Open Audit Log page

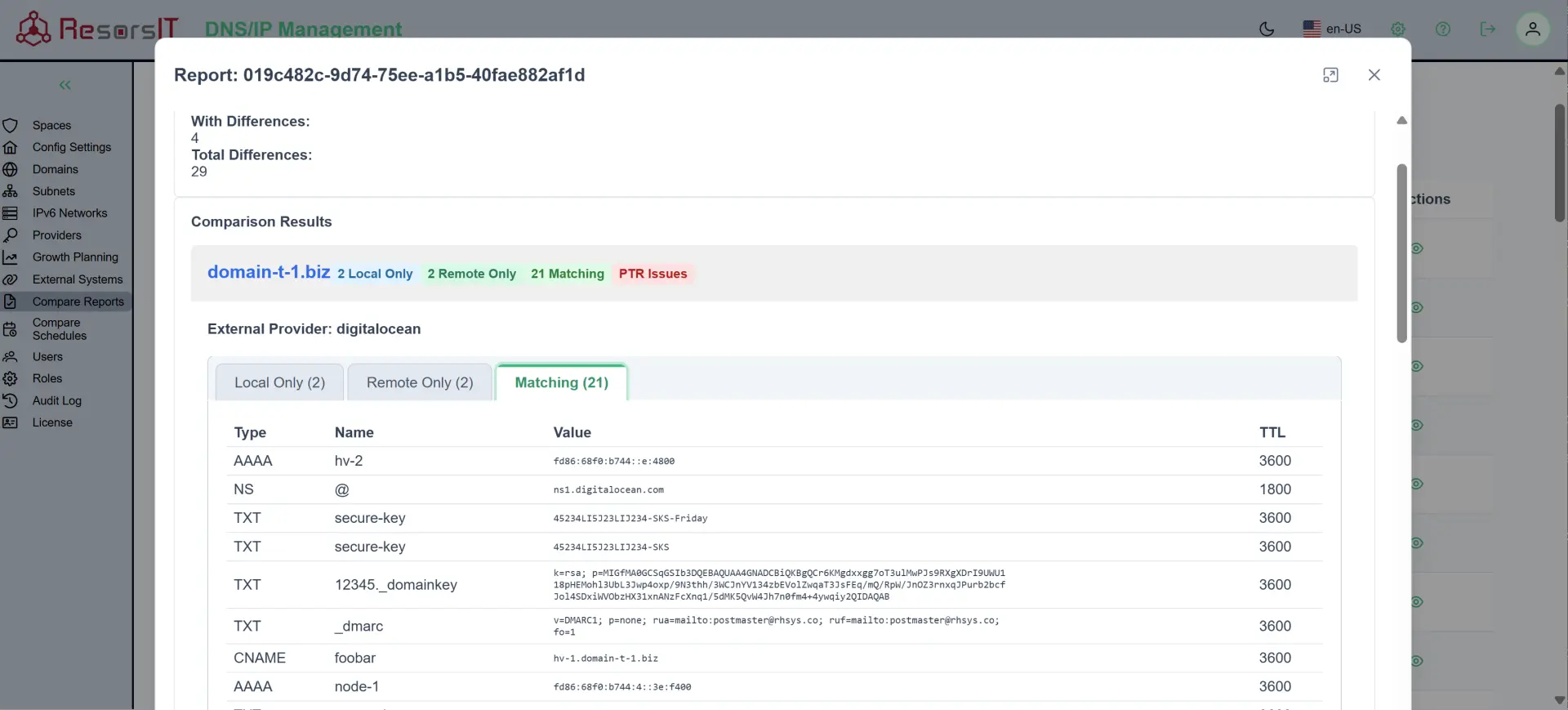tap(57, 400)
